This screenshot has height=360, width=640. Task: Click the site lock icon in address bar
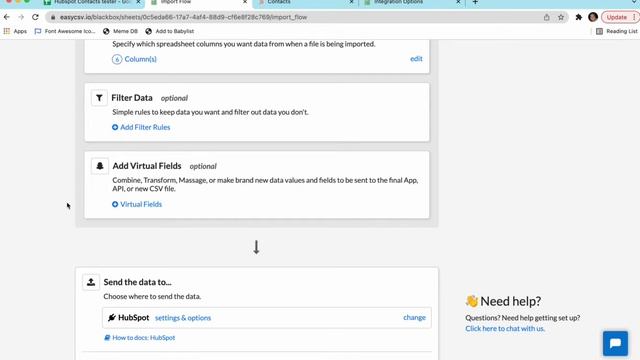tap(53, 17)
